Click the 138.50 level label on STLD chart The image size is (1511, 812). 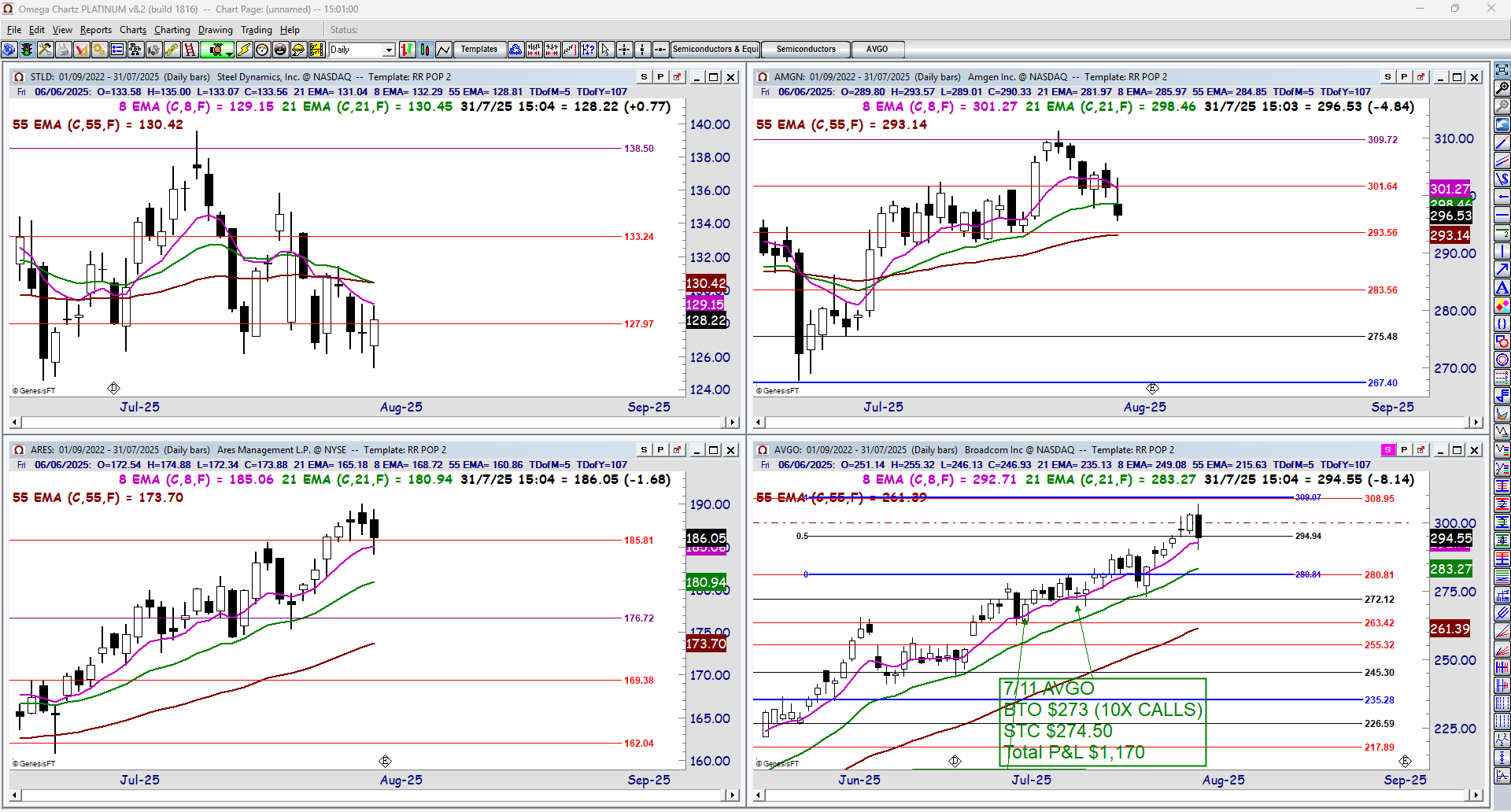point(639,148)
